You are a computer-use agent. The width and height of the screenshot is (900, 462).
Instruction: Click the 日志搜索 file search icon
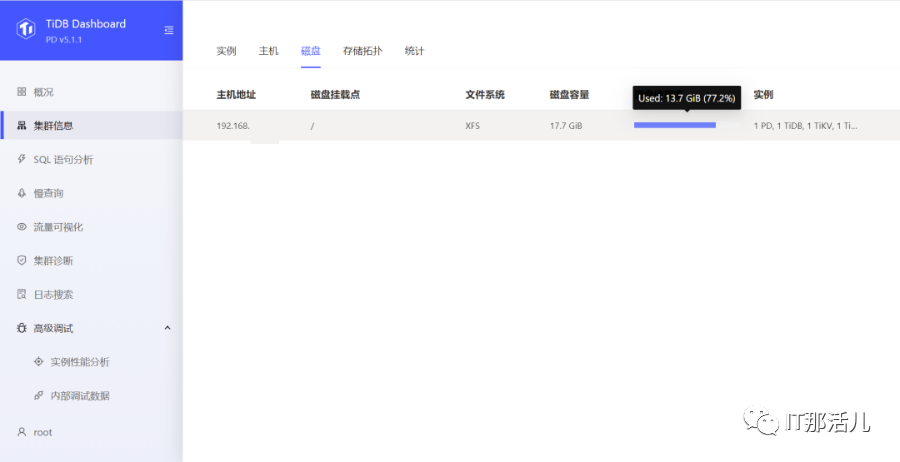[x=22, y=294]
